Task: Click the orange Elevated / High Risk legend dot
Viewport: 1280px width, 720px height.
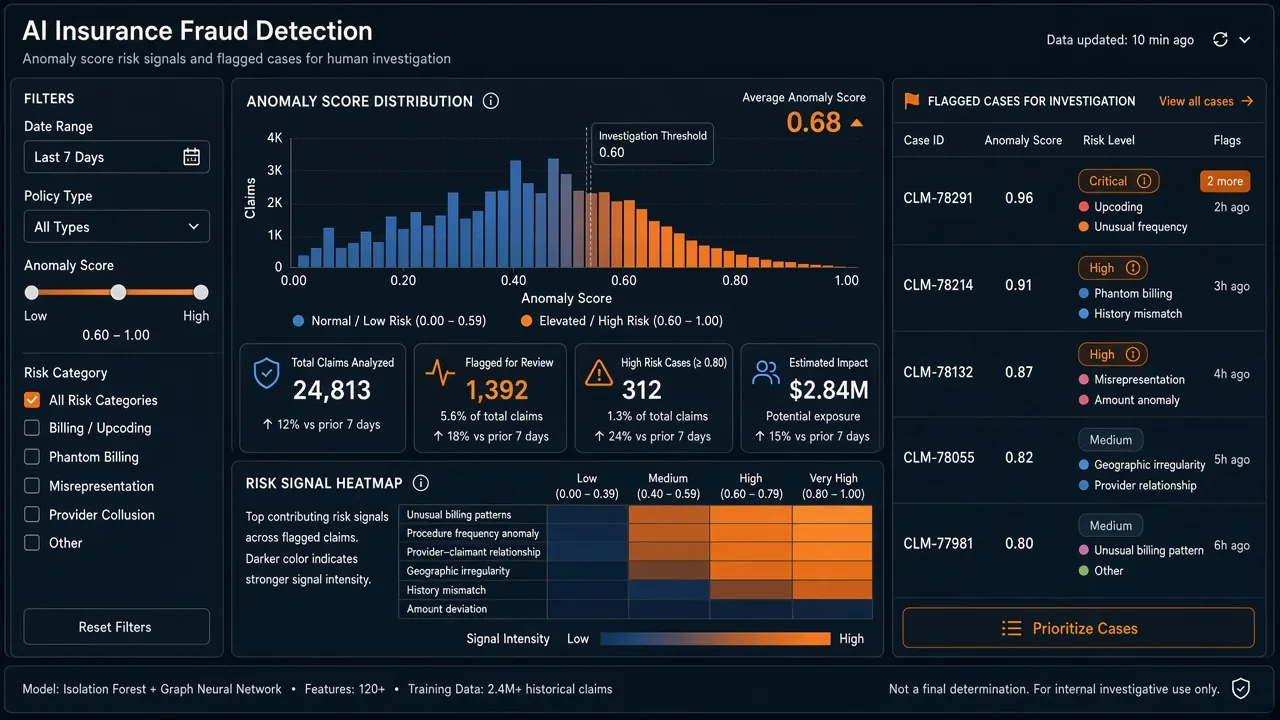Action: [527, 321]
